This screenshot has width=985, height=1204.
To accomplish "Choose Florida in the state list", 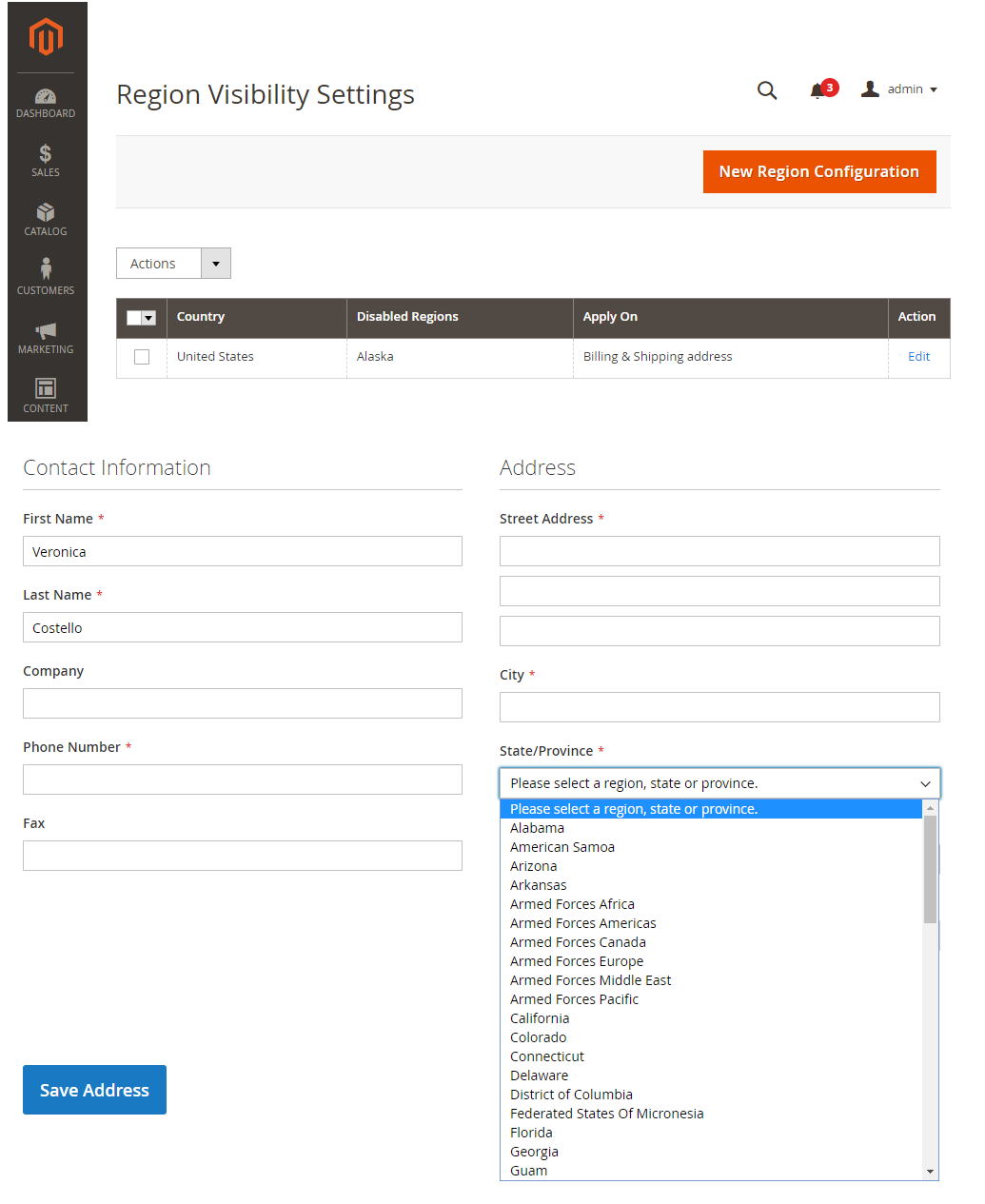I will click(531, 1133).
